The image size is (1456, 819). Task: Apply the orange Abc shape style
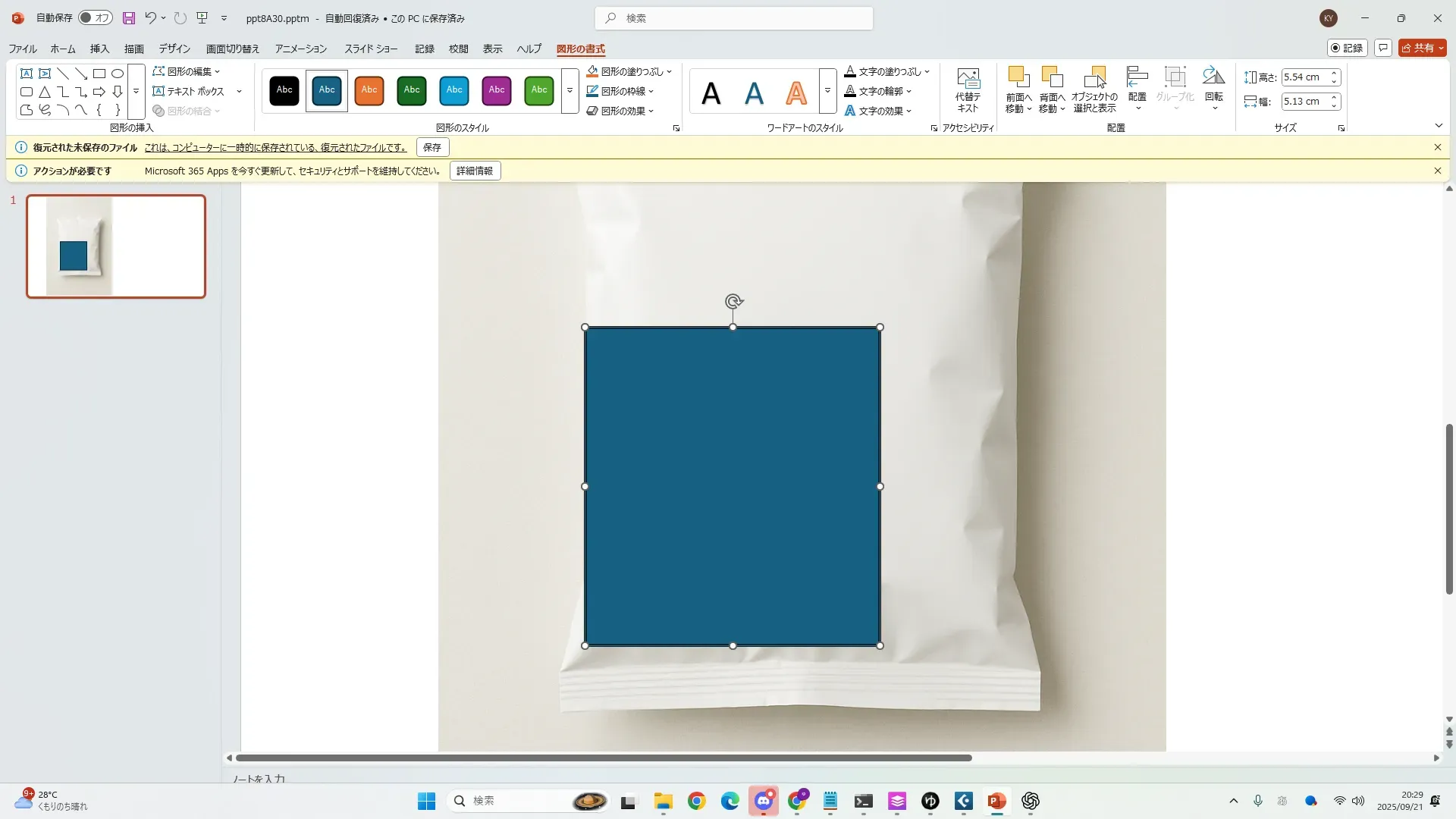coord(369,90)
